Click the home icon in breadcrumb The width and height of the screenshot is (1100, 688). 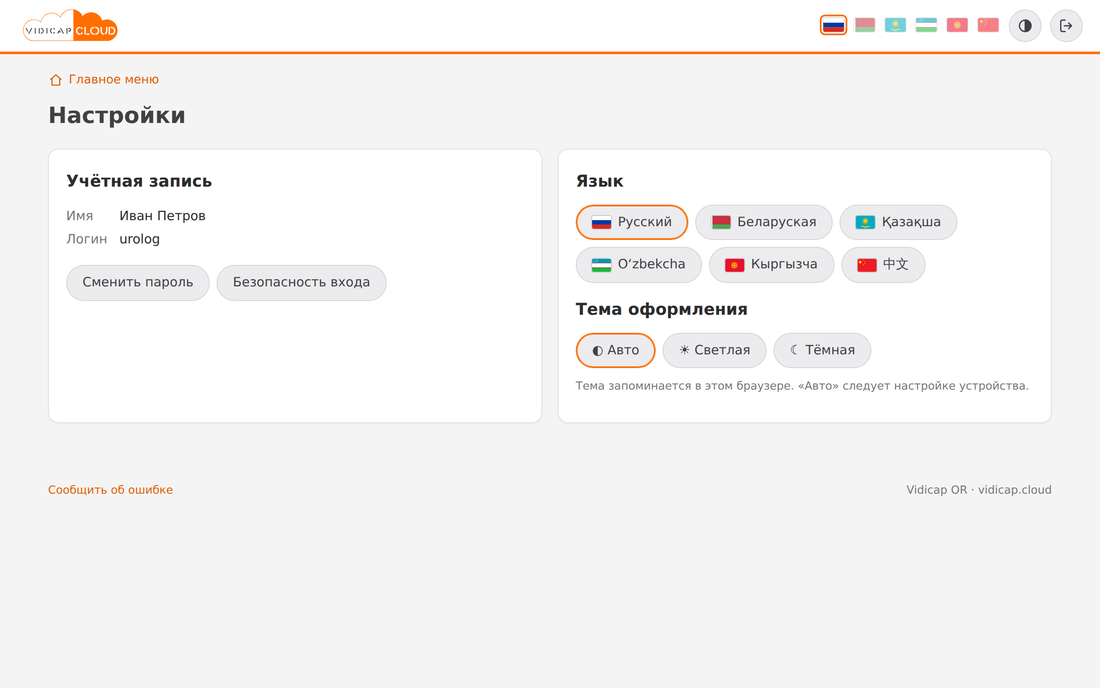(56, 80)
